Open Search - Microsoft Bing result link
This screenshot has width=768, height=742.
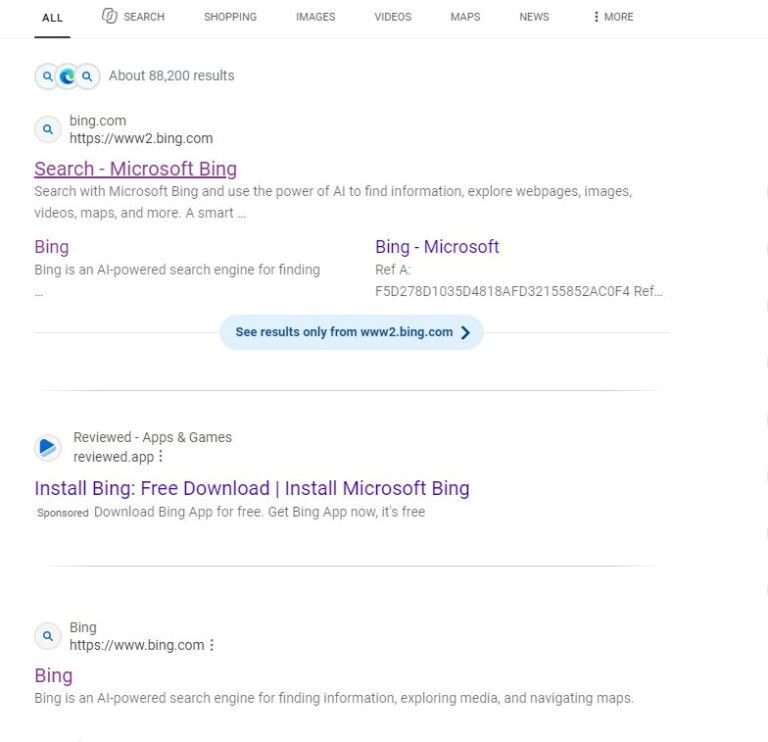[136, 168]
